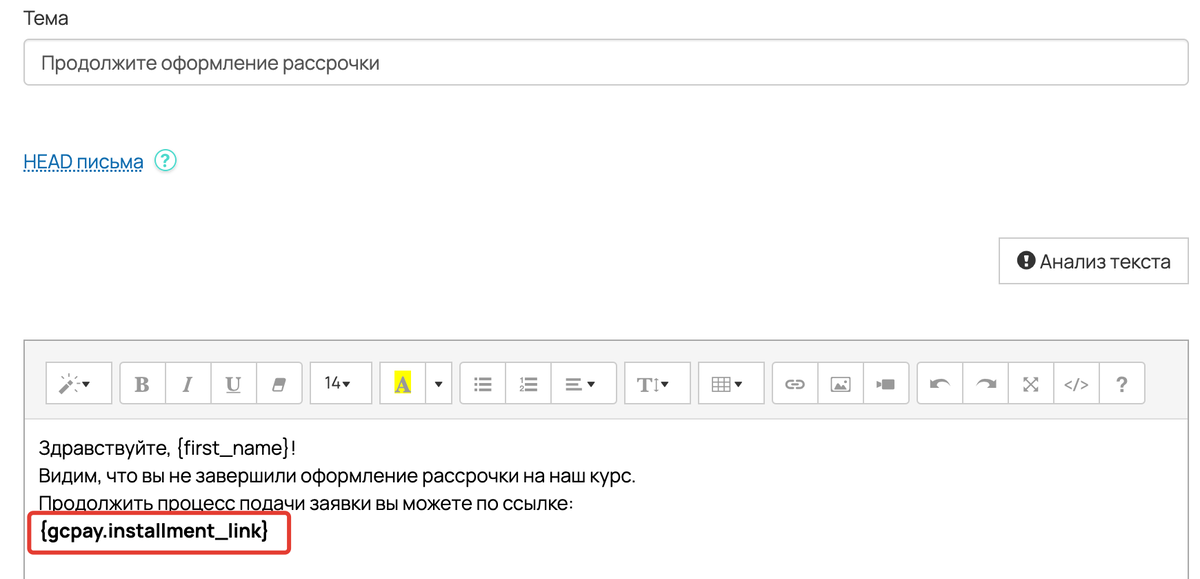The height and width of the screenshot is (579, 1200).
Task: Click the {gcpay.installment_link} variable text
Action: 155,532
